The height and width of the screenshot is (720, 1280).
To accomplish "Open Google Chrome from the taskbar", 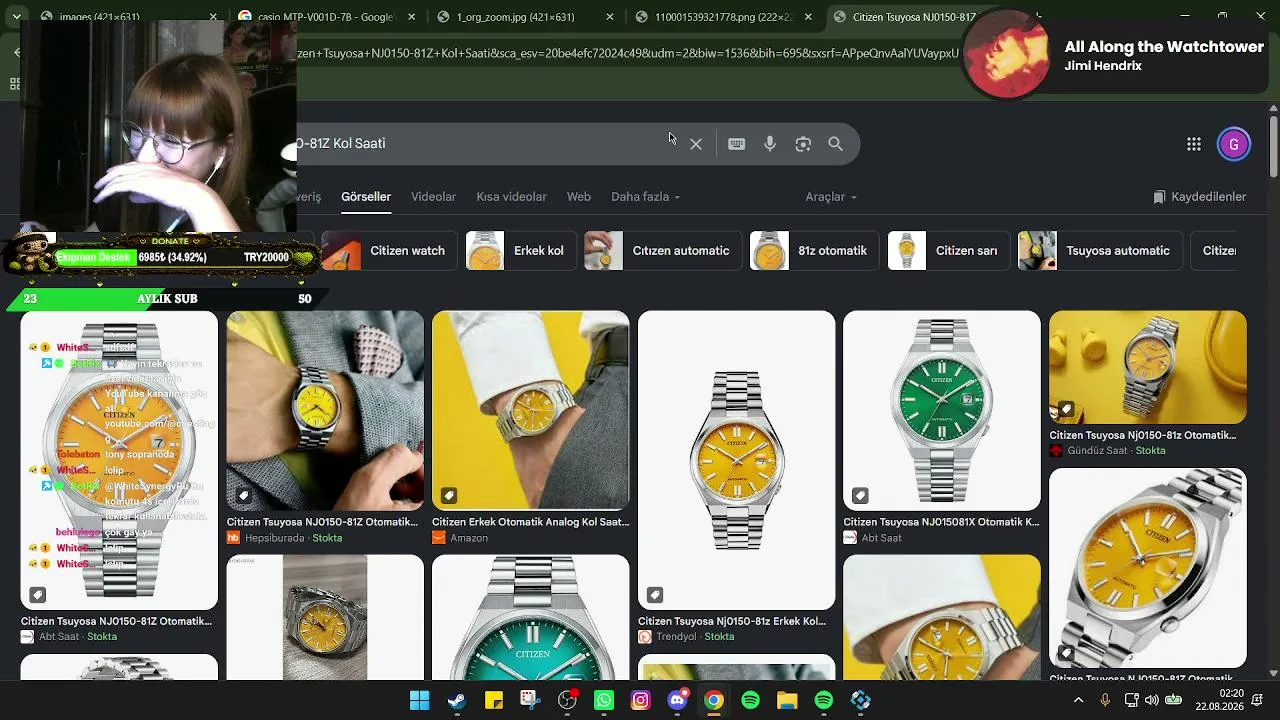I will pyautogui.click(x=714, y=701).
